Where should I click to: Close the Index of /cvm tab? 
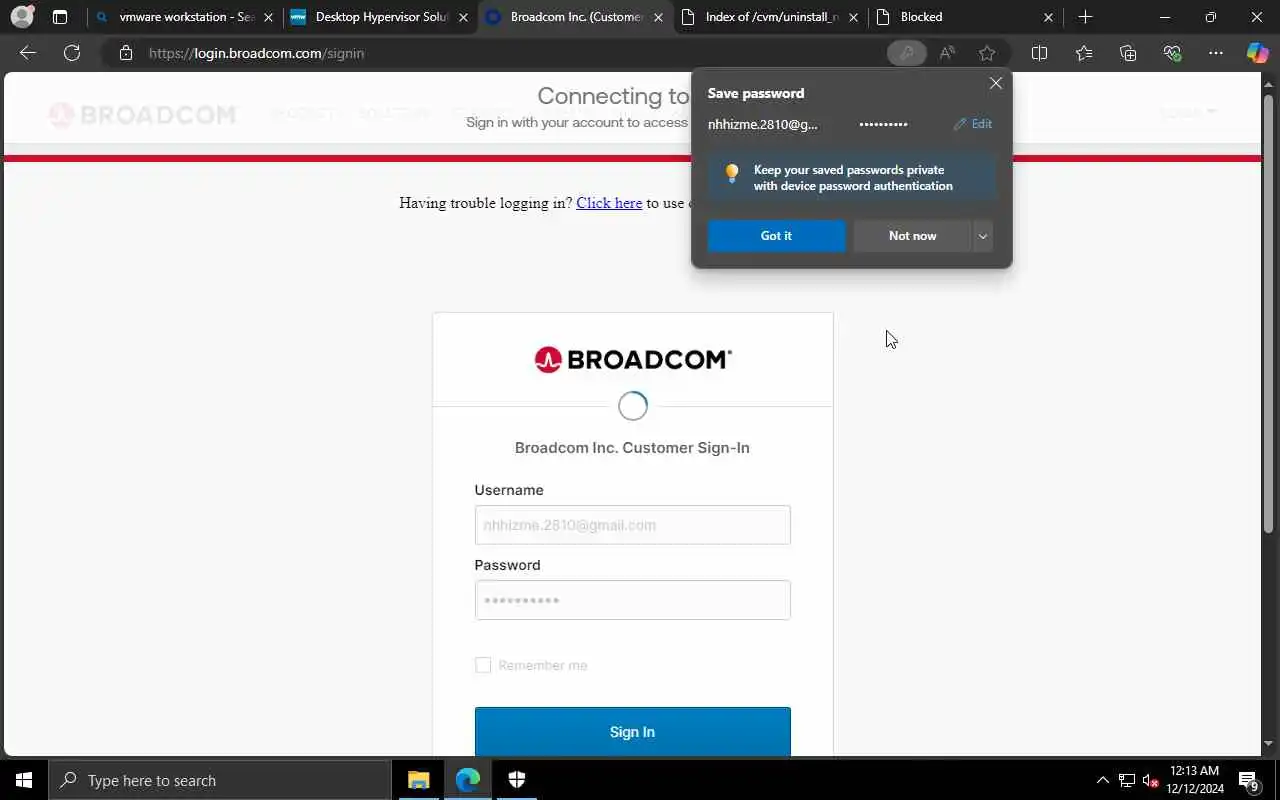(853, 17)
